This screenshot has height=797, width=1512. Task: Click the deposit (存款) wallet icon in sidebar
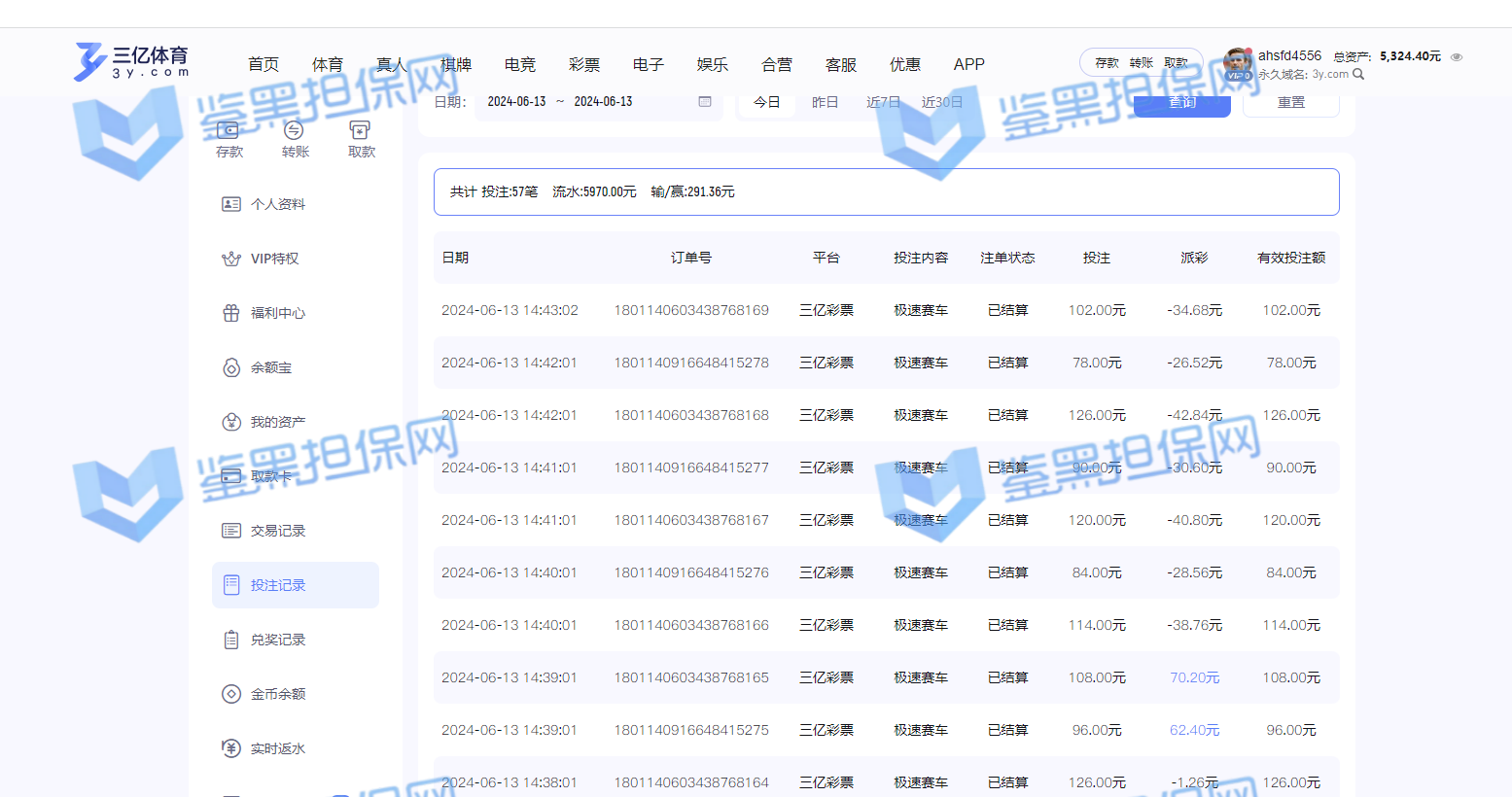click(x=229, y=131)
